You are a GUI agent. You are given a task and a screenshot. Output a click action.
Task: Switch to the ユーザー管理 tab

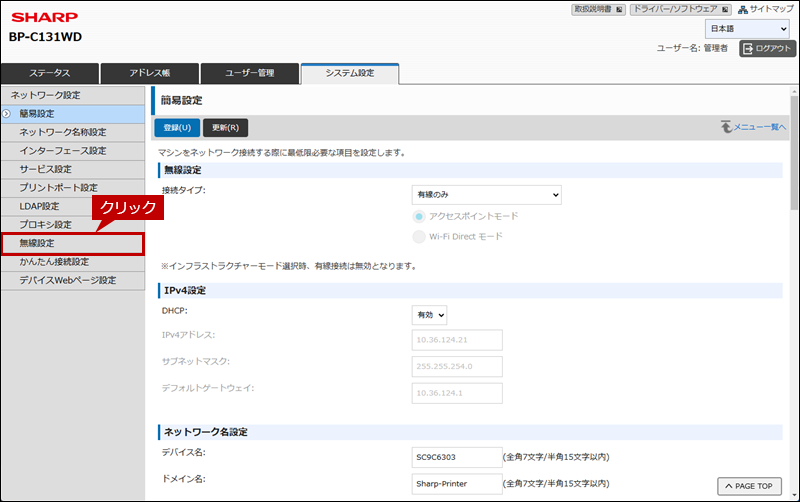tap(249, 74)
